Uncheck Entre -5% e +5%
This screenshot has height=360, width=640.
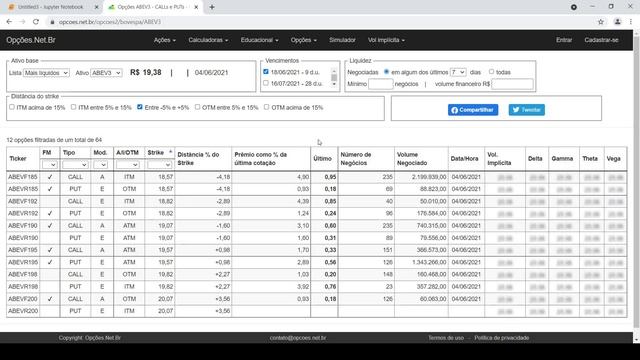click(x=140, y=107)
